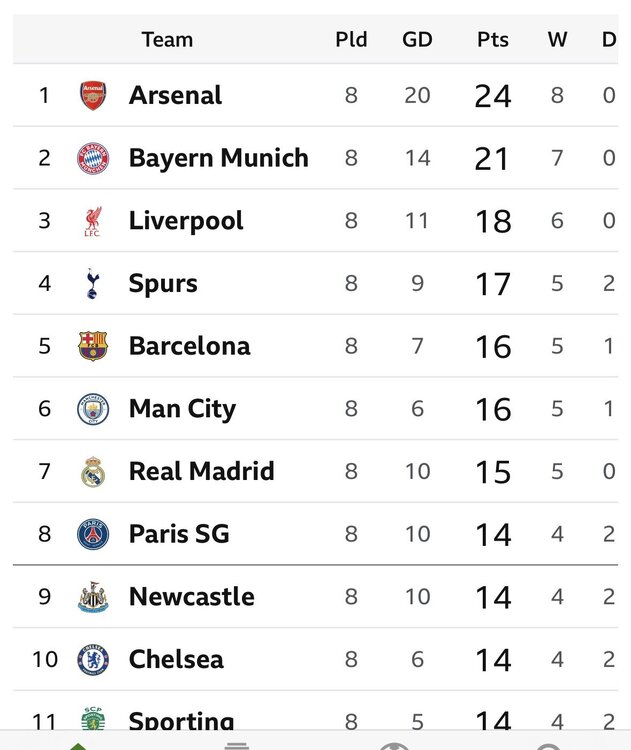This screenshot has width=631, height=750.
Task: Tap Arsenal's 24 points value
Action: [493, 96]
